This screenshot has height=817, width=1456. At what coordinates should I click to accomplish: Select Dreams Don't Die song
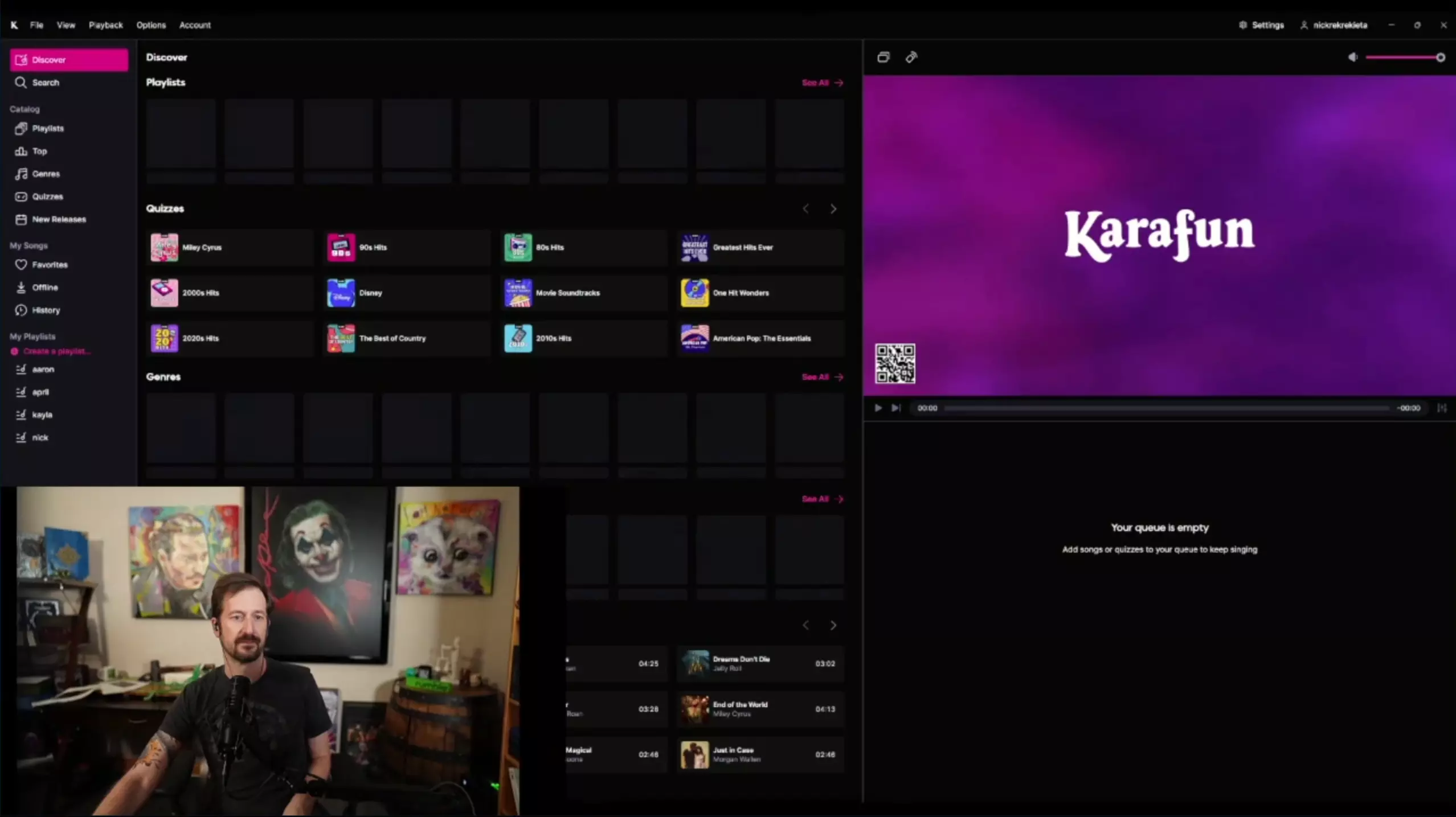point(760,664)
